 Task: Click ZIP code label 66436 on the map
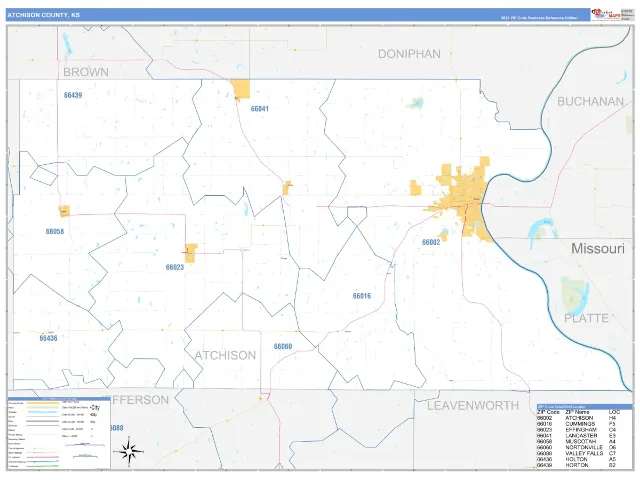pyautogui.click(x=49, y=338)
